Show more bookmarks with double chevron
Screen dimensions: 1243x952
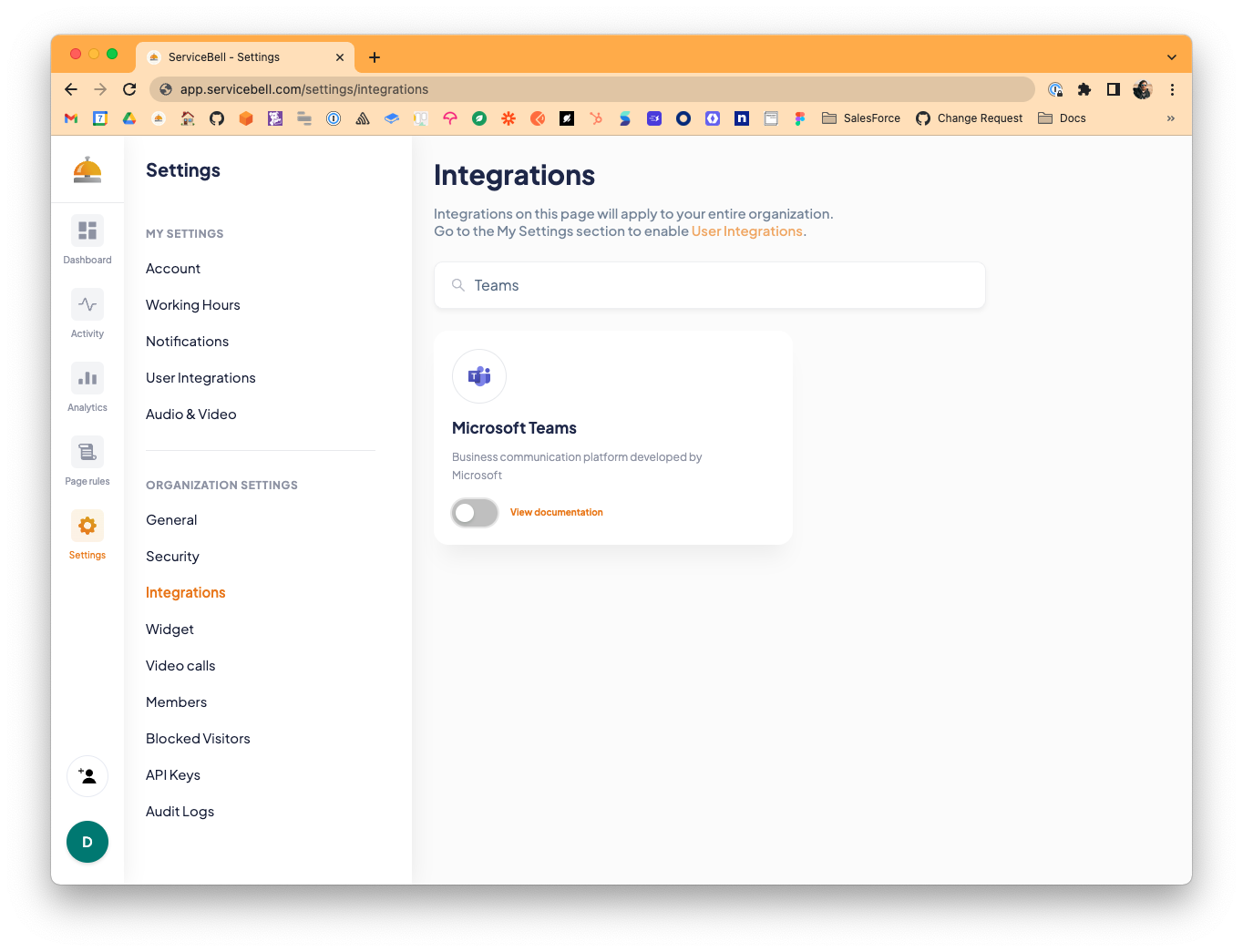(1171, 118)
